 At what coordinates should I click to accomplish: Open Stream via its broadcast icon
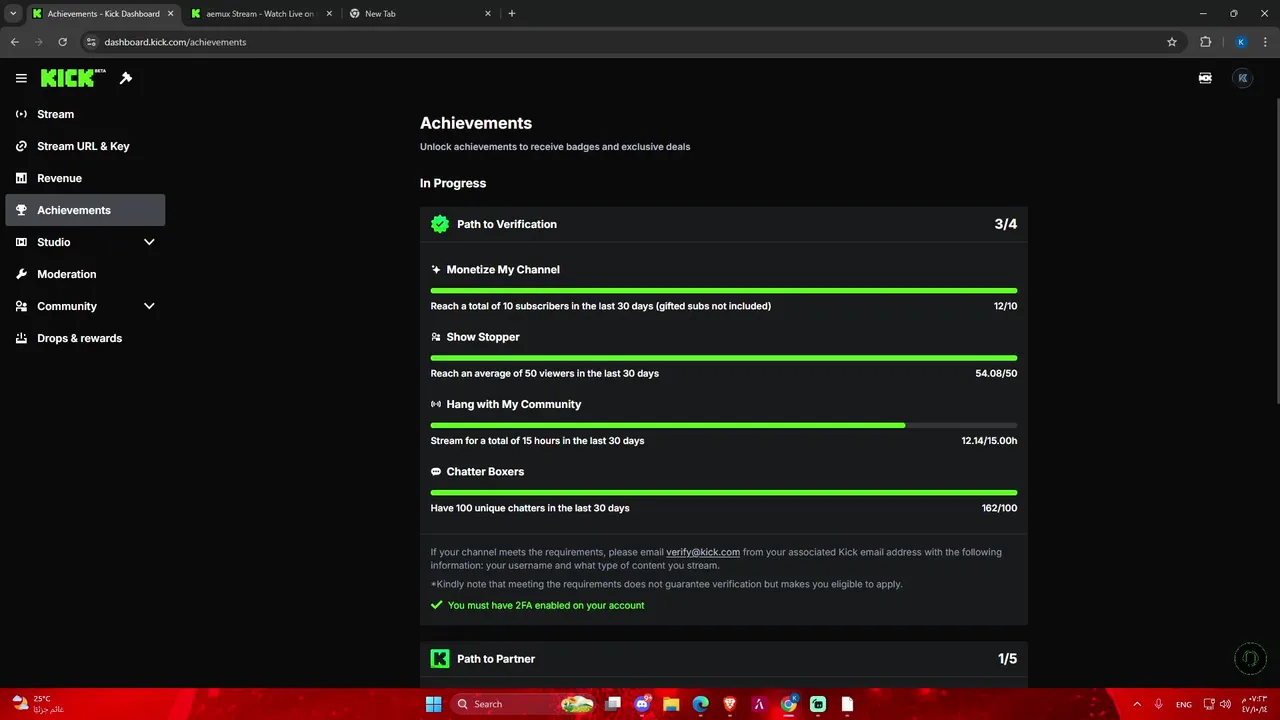pos(21,114)
